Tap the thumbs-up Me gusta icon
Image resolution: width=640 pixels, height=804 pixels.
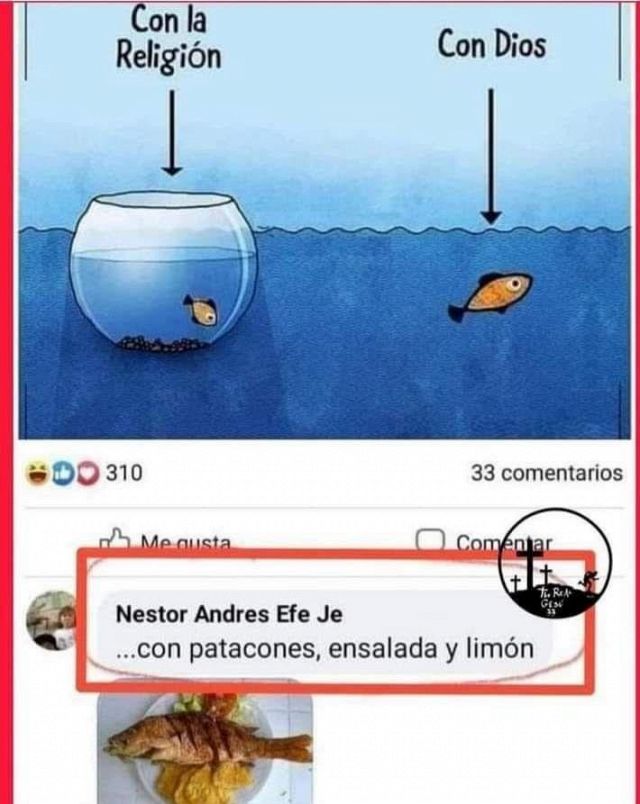pyautogui.click(x=114, y=539)
